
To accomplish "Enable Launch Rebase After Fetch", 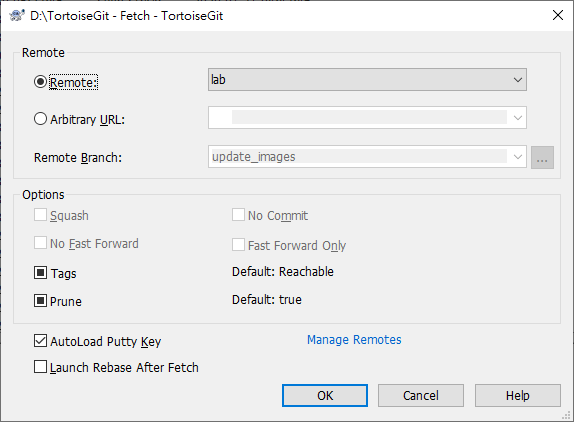I will tap(40, 367).
